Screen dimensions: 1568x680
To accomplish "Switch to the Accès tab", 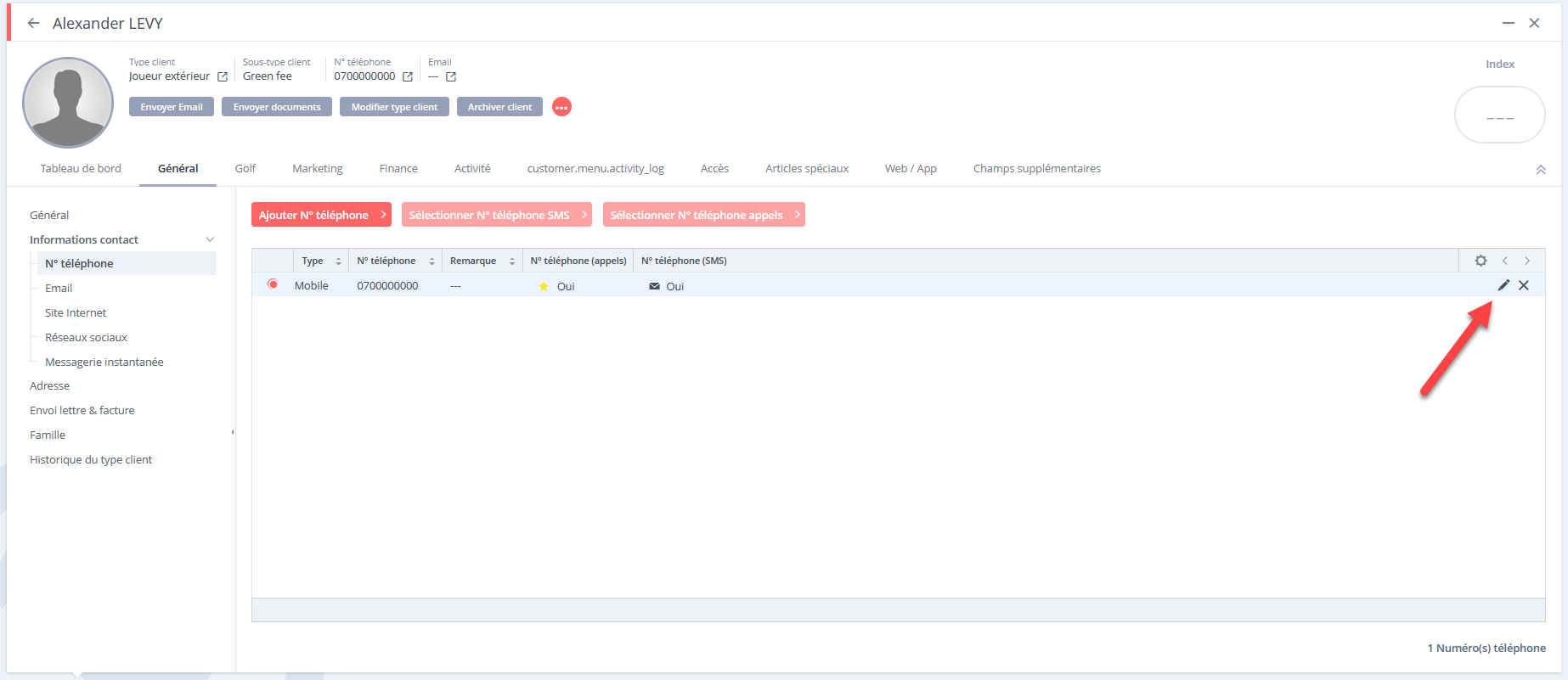I will click(714, 168).
